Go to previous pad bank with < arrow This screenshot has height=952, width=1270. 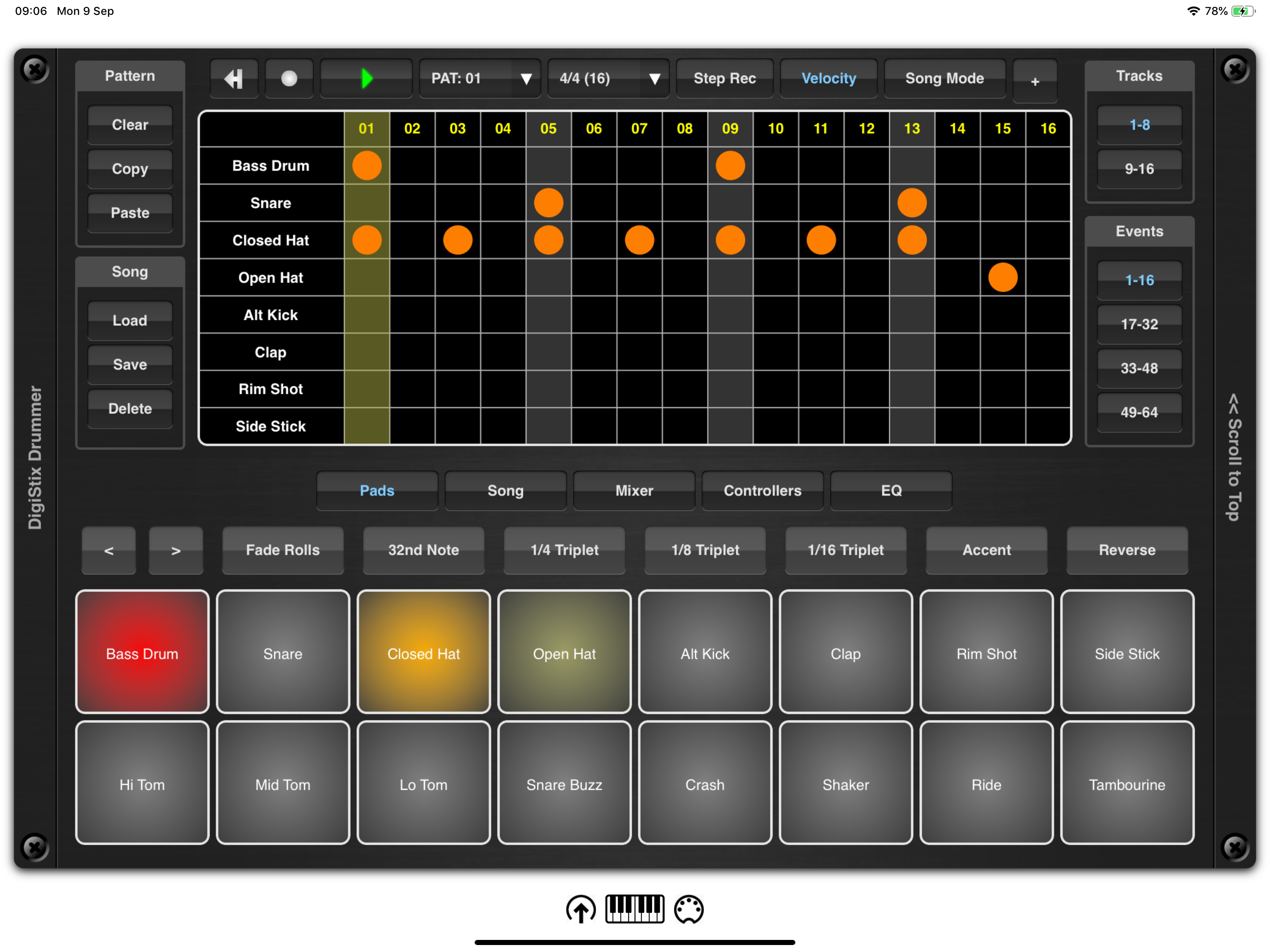(108, 550)
